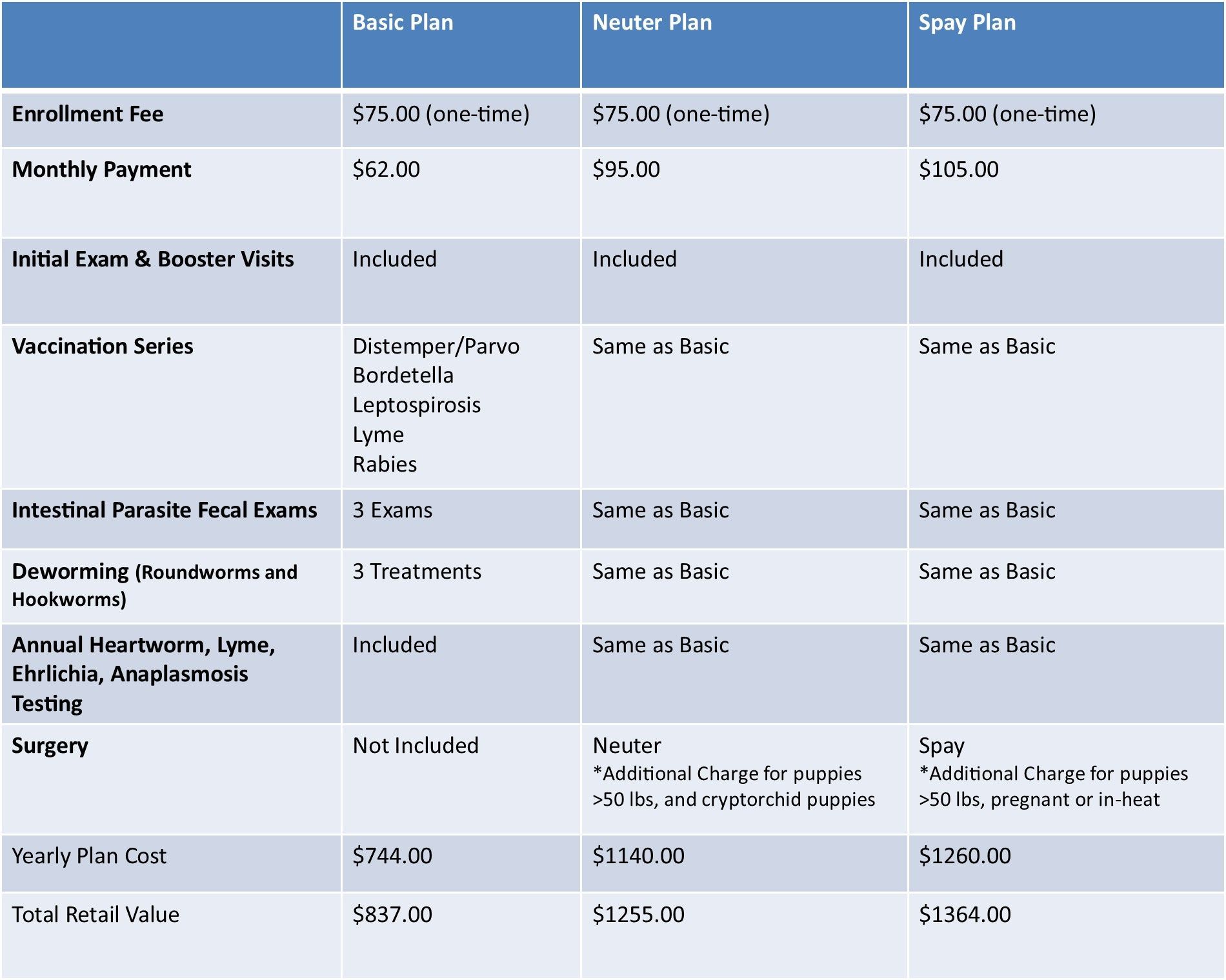Click Intestinal Parasite Fecal Exams label
This screenshot has width=1226, height=980.
(x=165, y=510)
